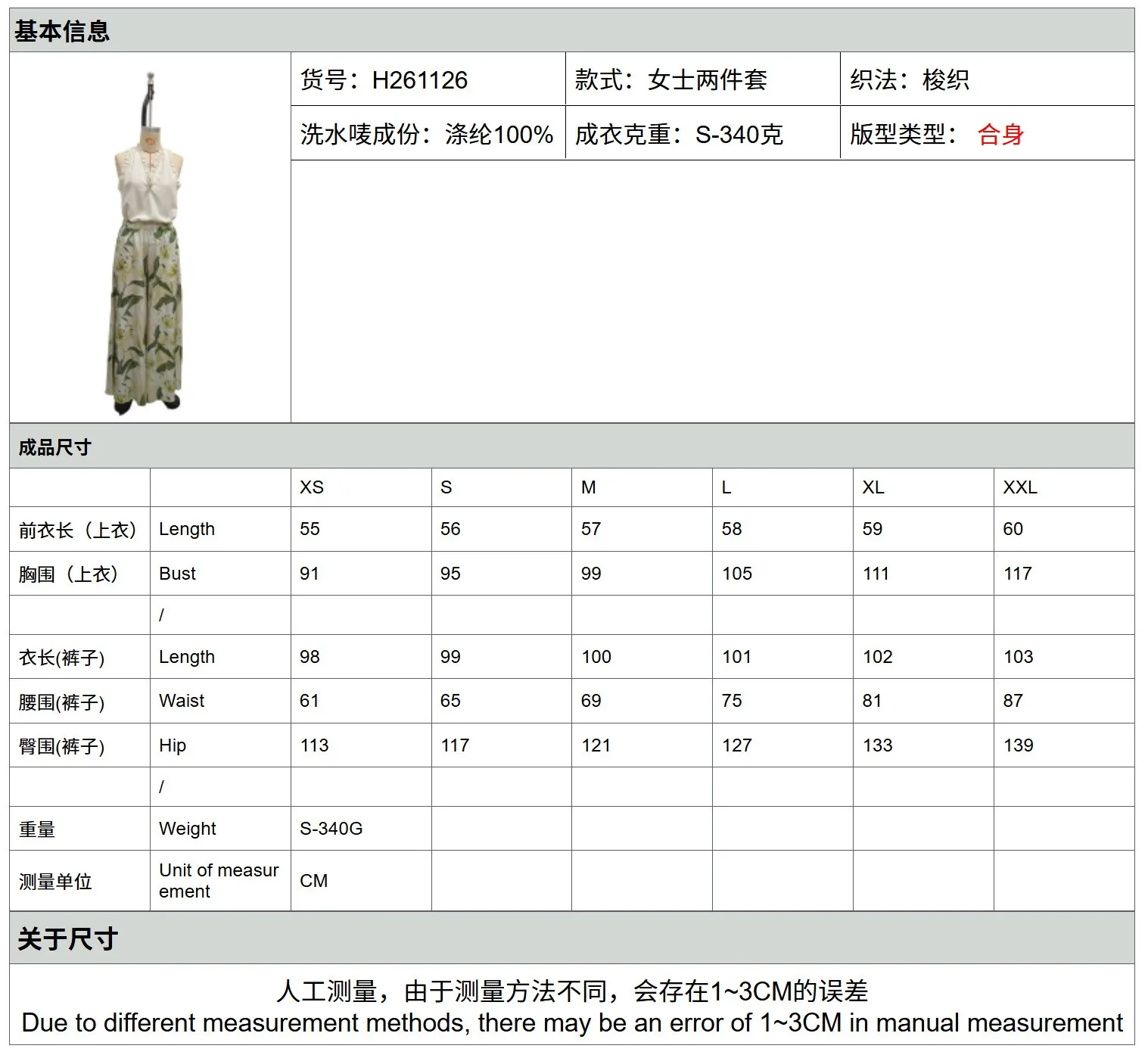This screenshot has height=1058, width=1148.
Task: Click the M size column header
Action: point(642,487)
